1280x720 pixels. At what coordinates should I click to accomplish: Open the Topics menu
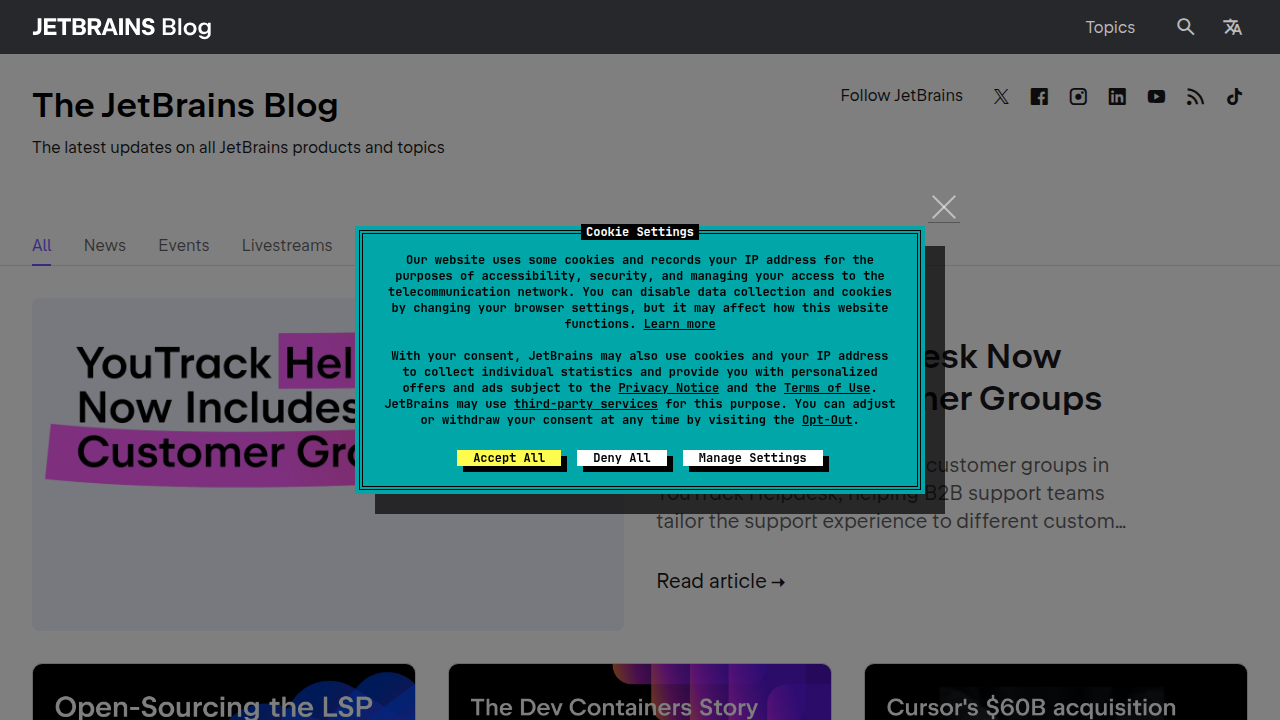(1110, 27)
